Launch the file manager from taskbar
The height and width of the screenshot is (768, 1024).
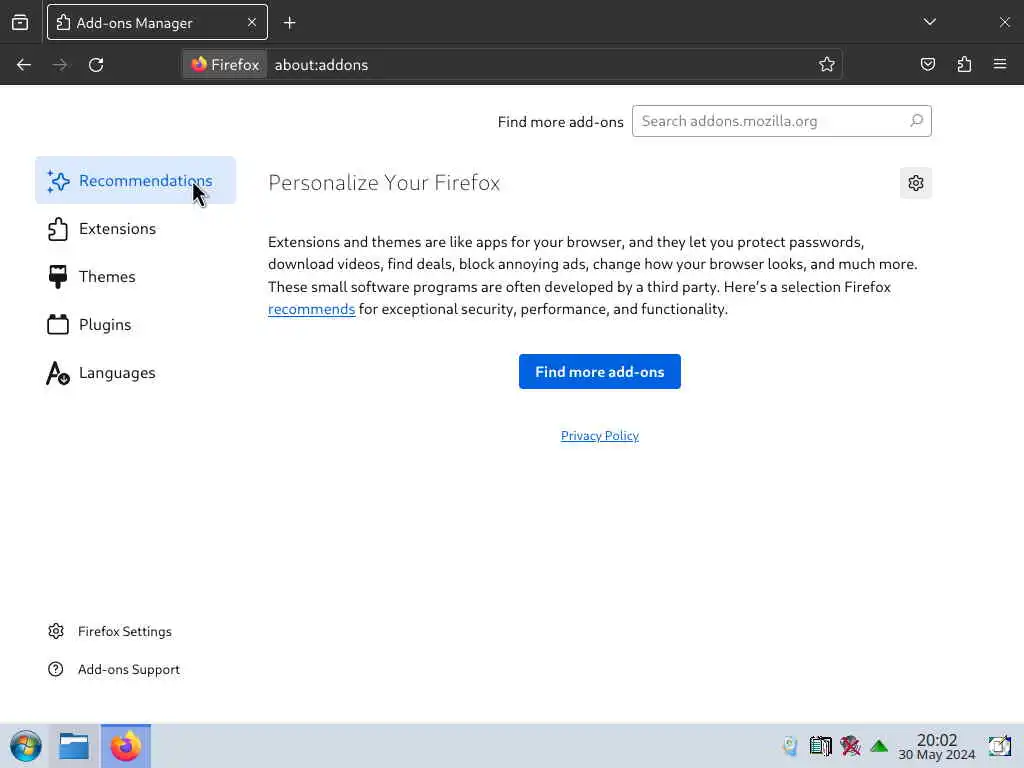click(74, 746)
